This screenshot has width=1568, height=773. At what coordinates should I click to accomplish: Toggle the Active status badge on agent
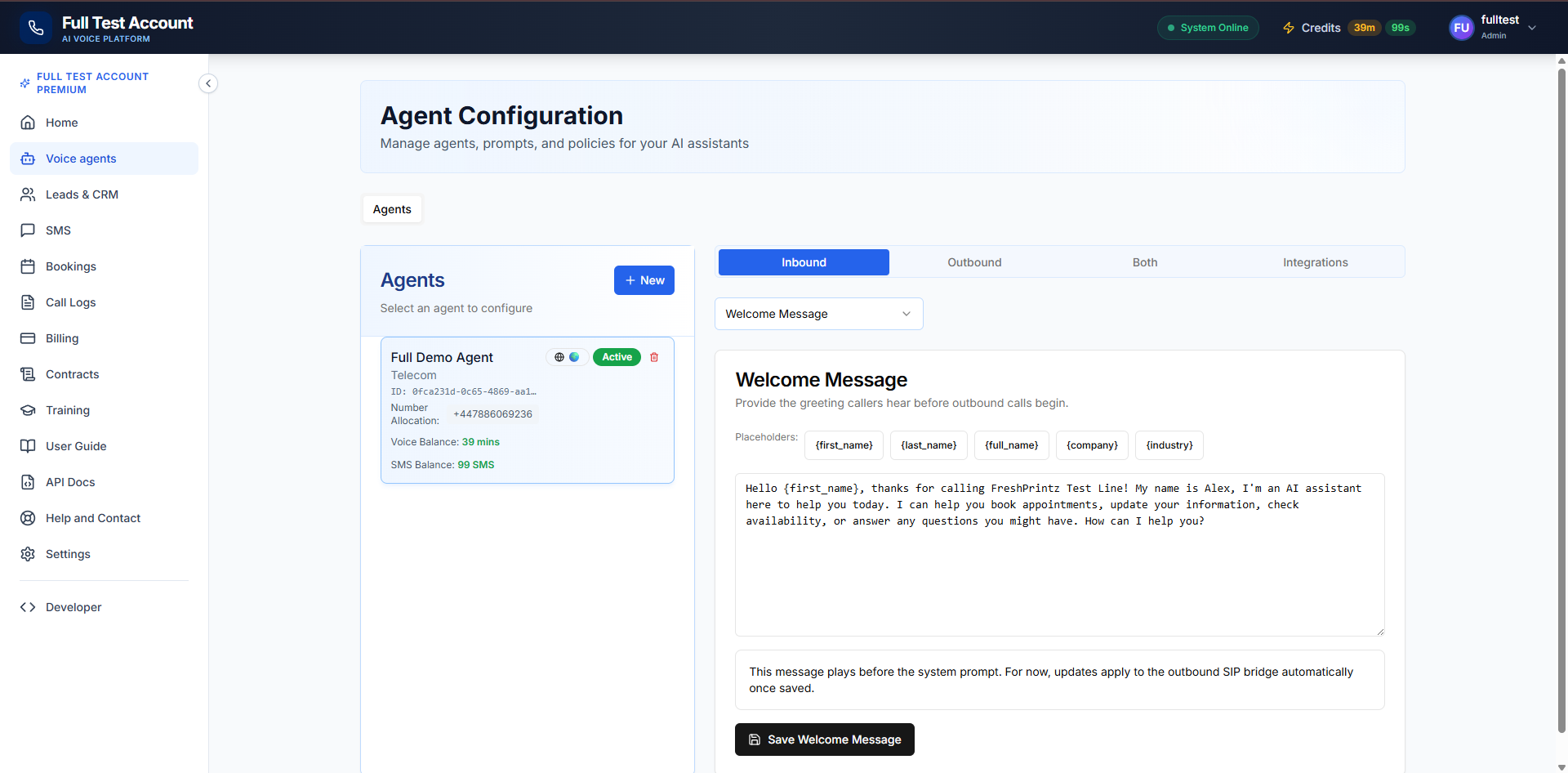tap(617, 357)
